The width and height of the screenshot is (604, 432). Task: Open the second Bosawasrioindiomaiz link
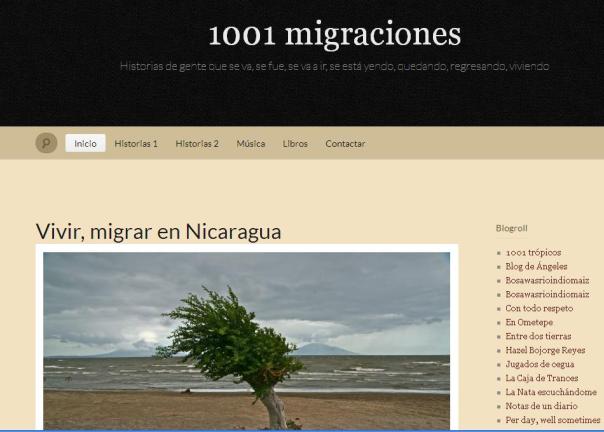tap(547, 294)
